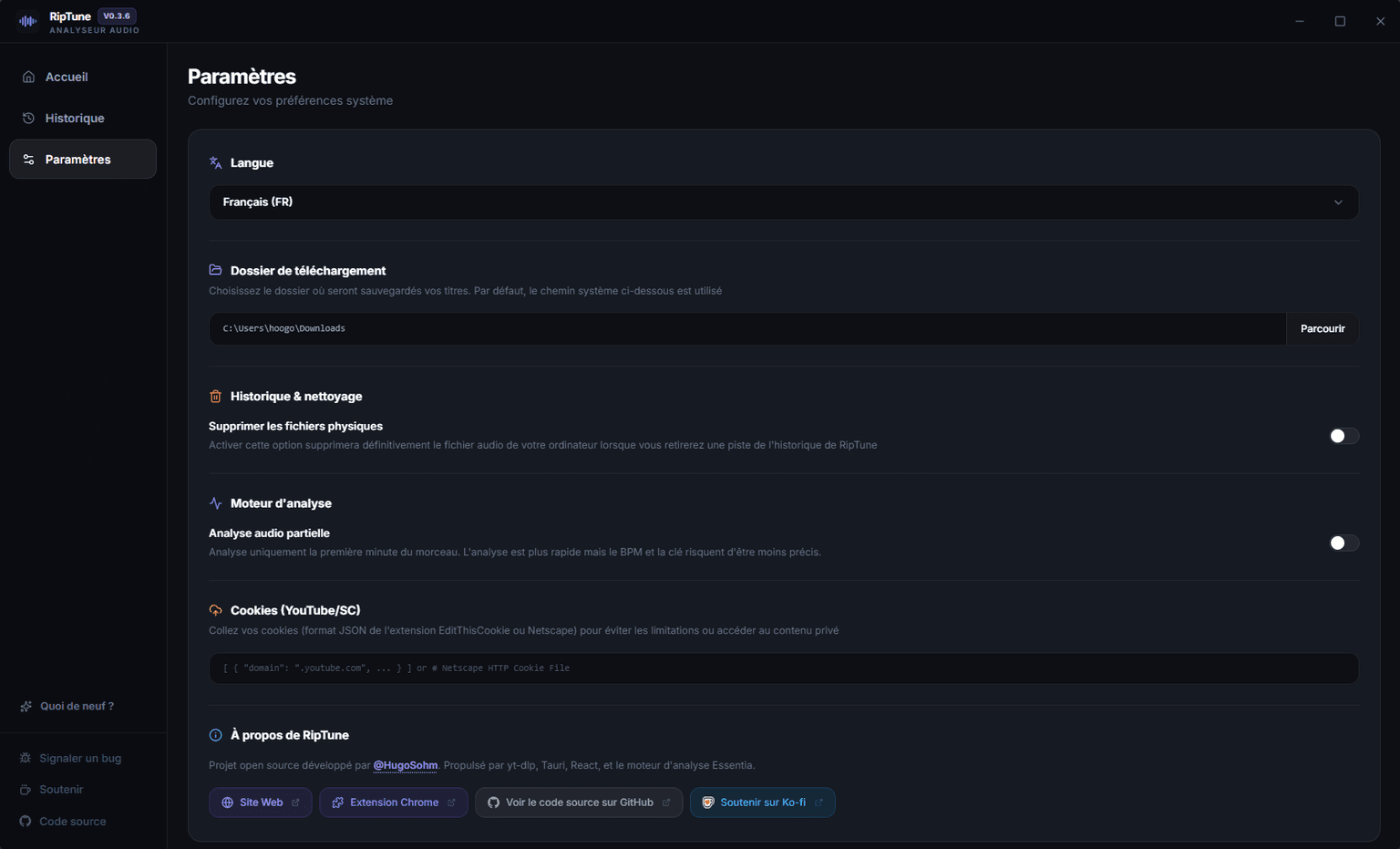Click the bug icon next to Signaler un bug
Screen dimensions: 1400x849
pyautogui.click(x=26, y=758)
